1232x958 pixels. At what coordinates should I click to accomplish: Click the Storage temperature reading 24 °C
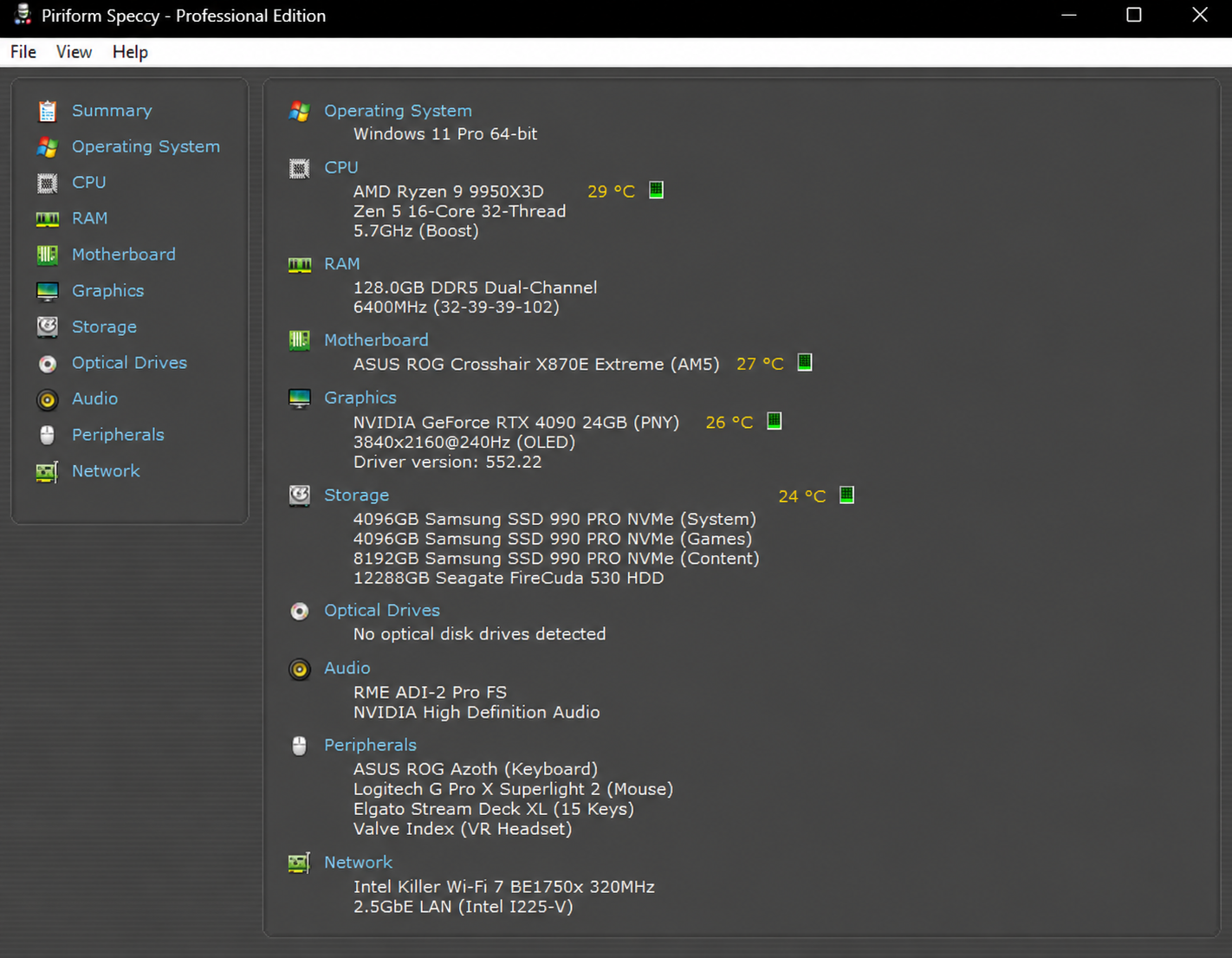(802, 496)
